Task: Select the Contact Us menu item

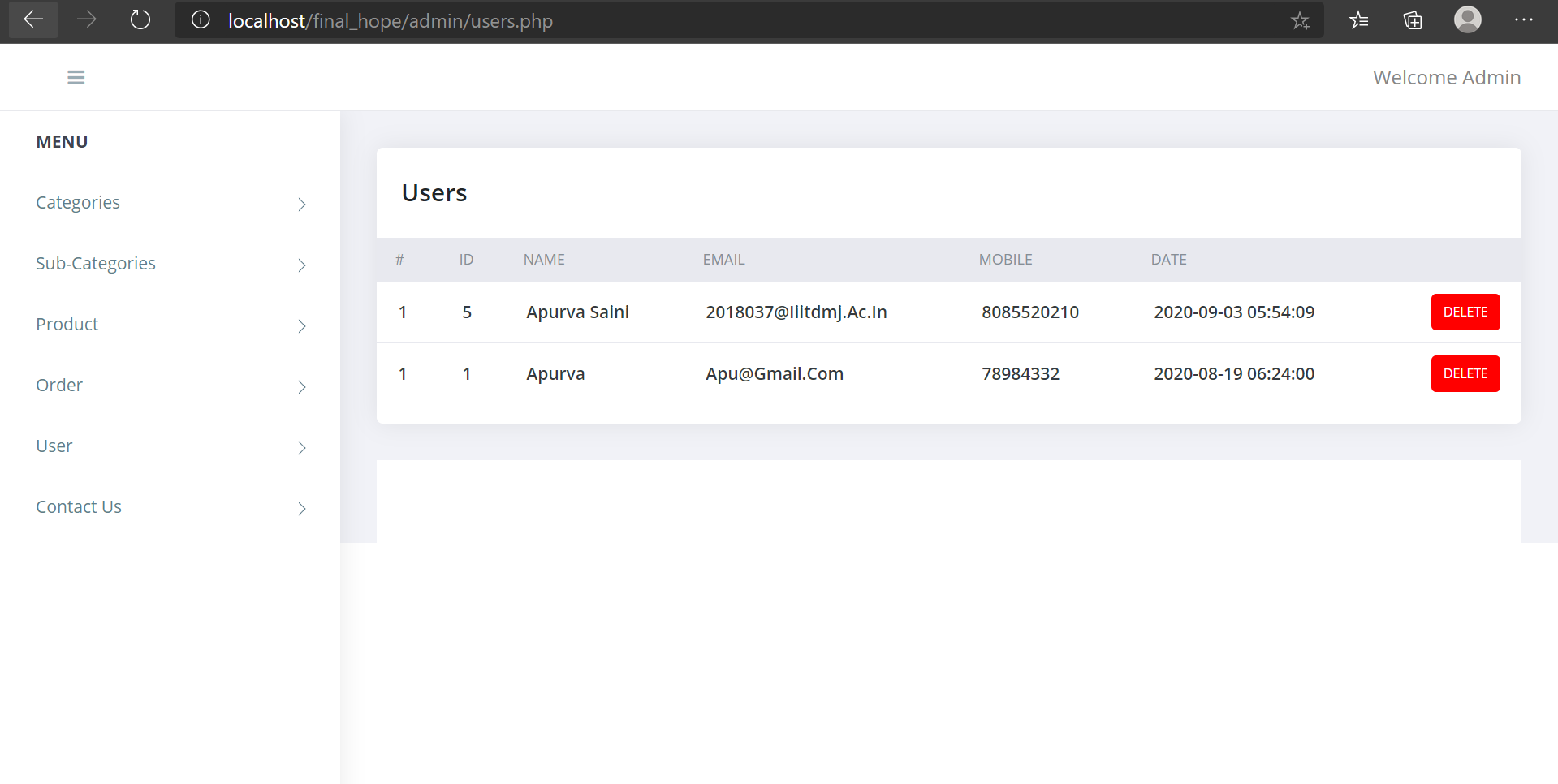Action: point(78,506)
